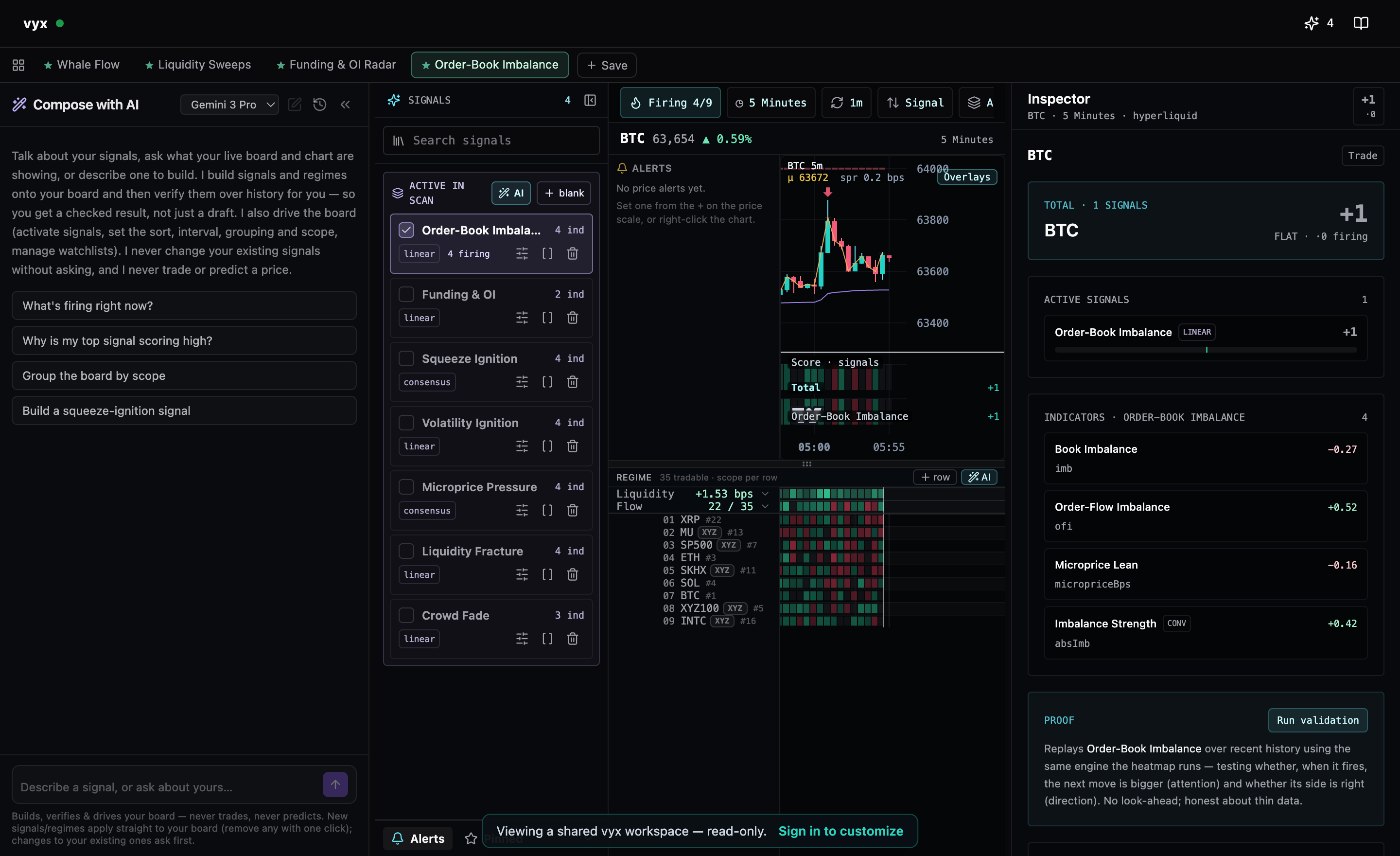Collapse the Compose with AI panel
The image size is (1400, 856).
click(346, 105)
